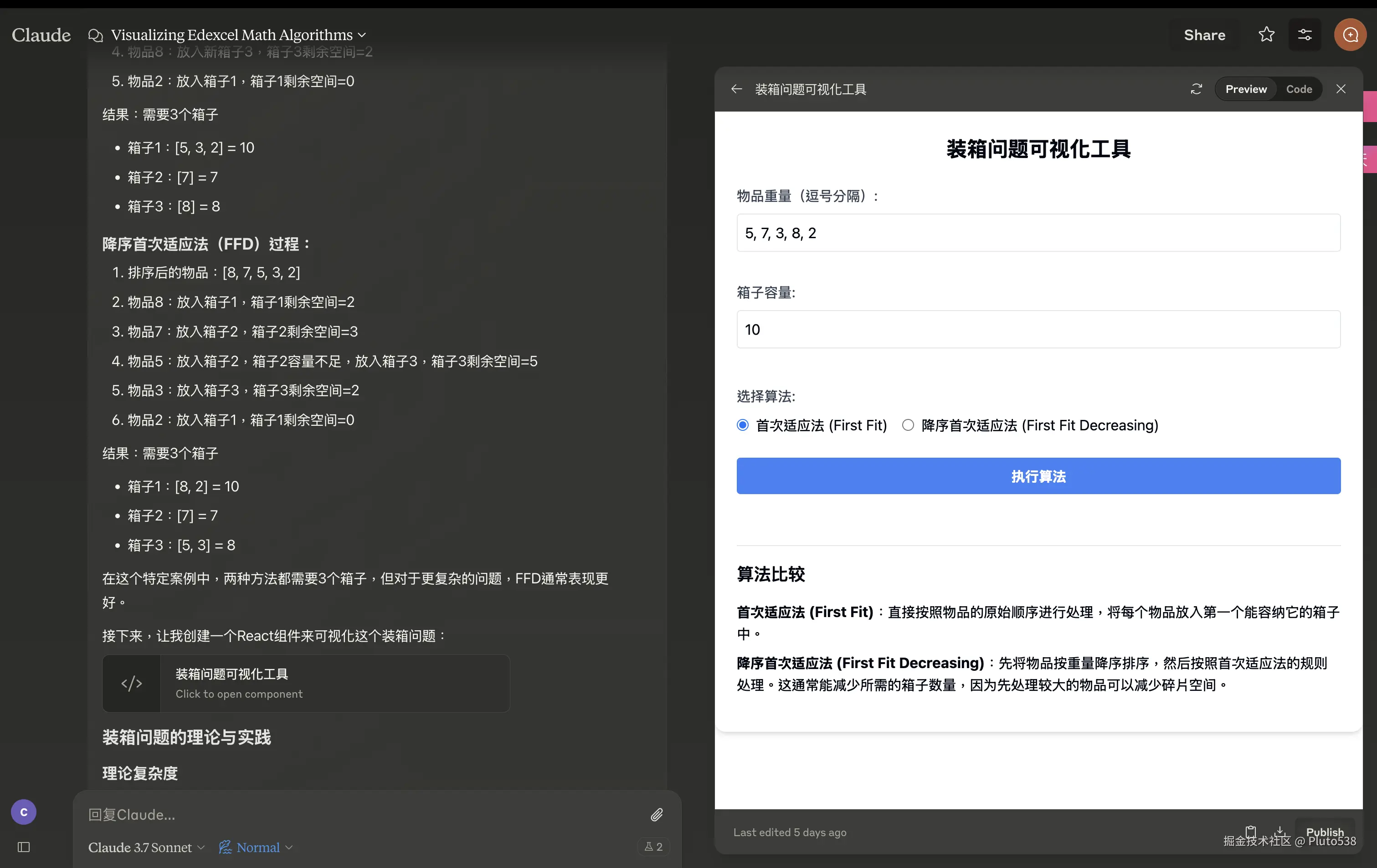Click the item weights input field
Viewport: 1377px width, 868px height.
(x=1038, y=233)
